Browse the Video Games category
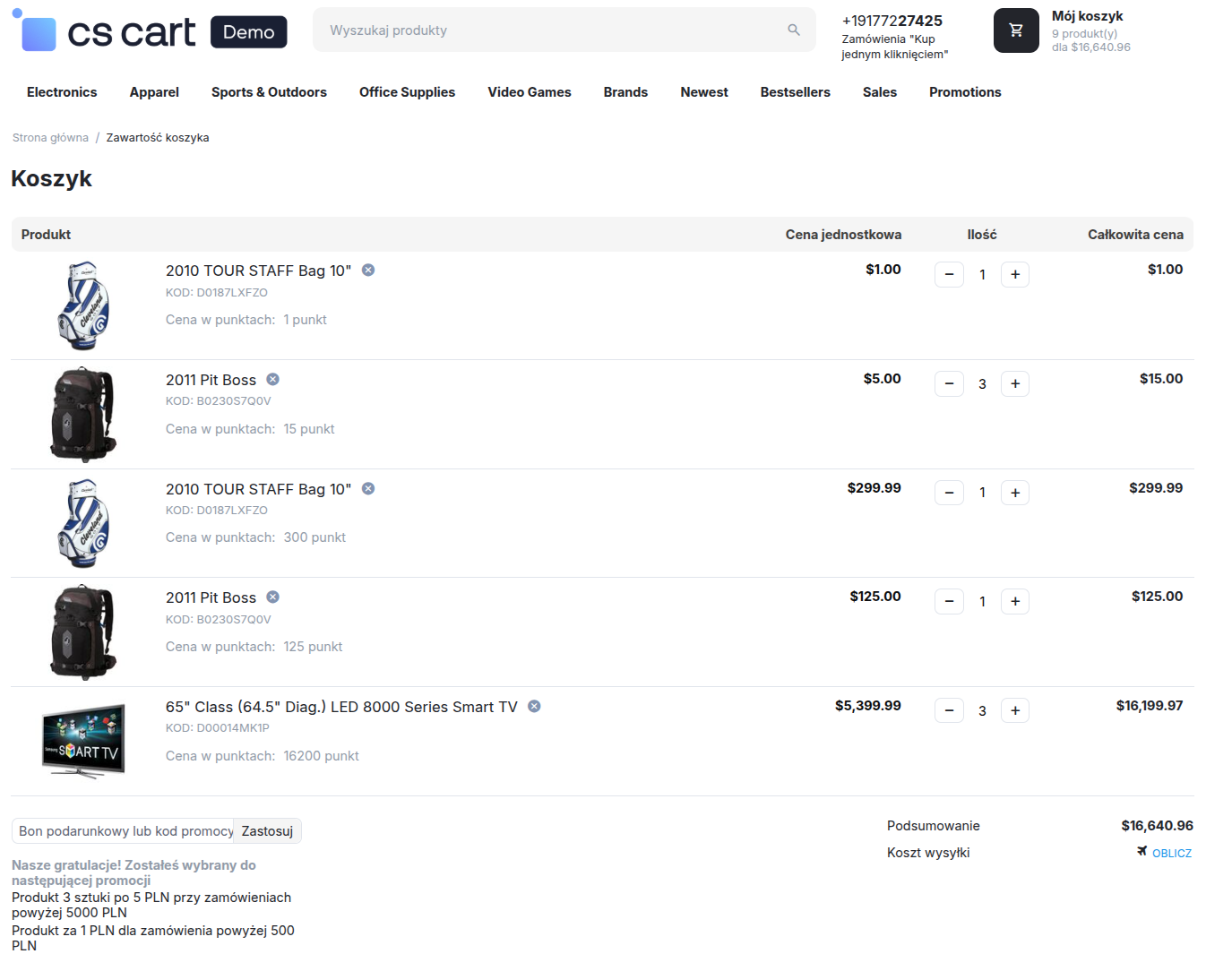 point(530,92)
